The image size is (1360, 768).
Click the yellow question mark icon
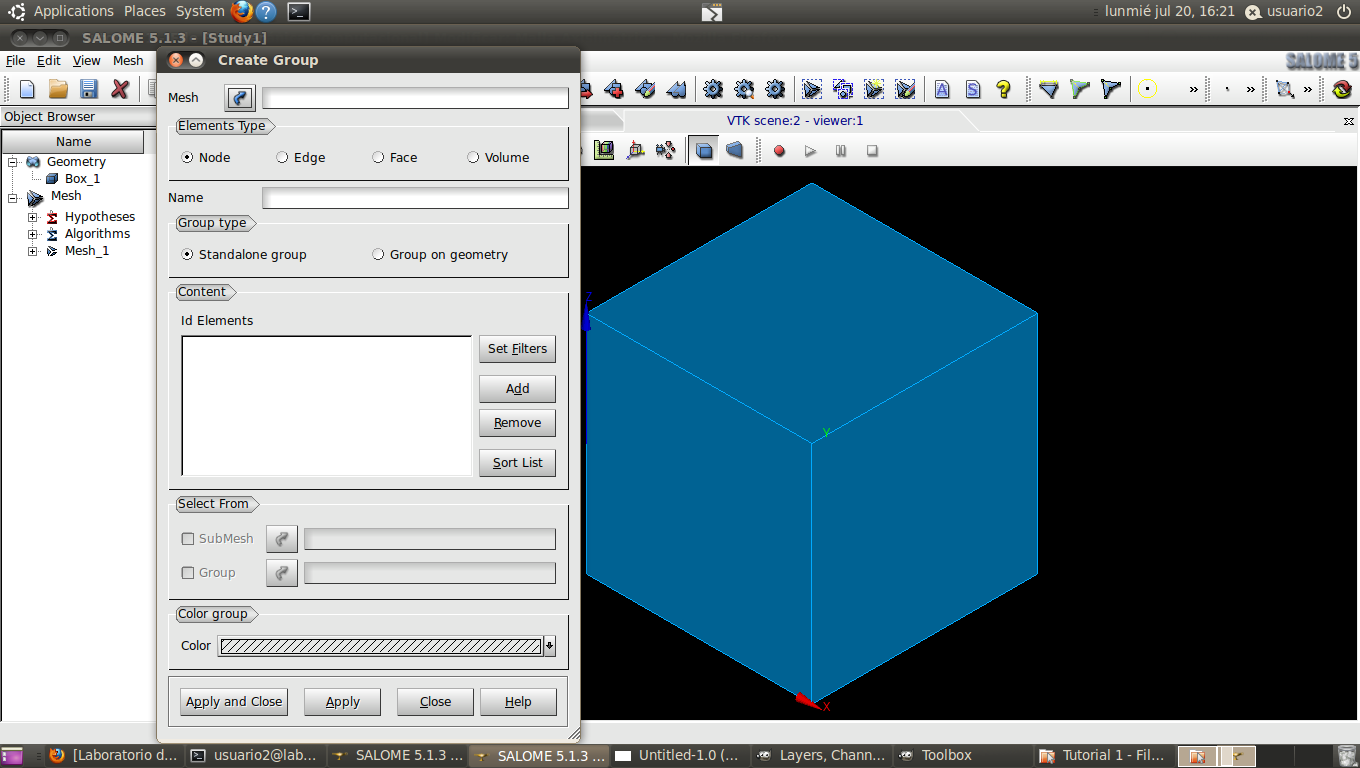click(x=1004, y=89)
